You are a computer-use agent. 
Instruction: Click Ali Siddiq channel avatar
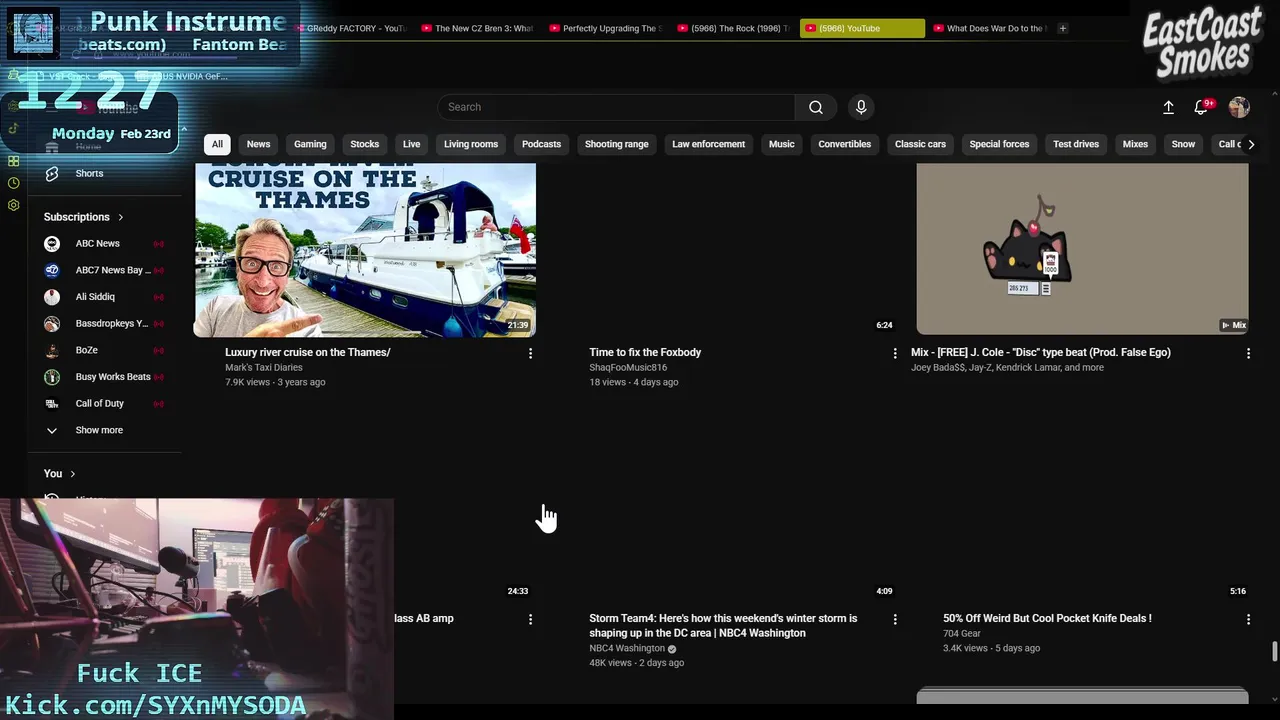[x=52, y=297]
